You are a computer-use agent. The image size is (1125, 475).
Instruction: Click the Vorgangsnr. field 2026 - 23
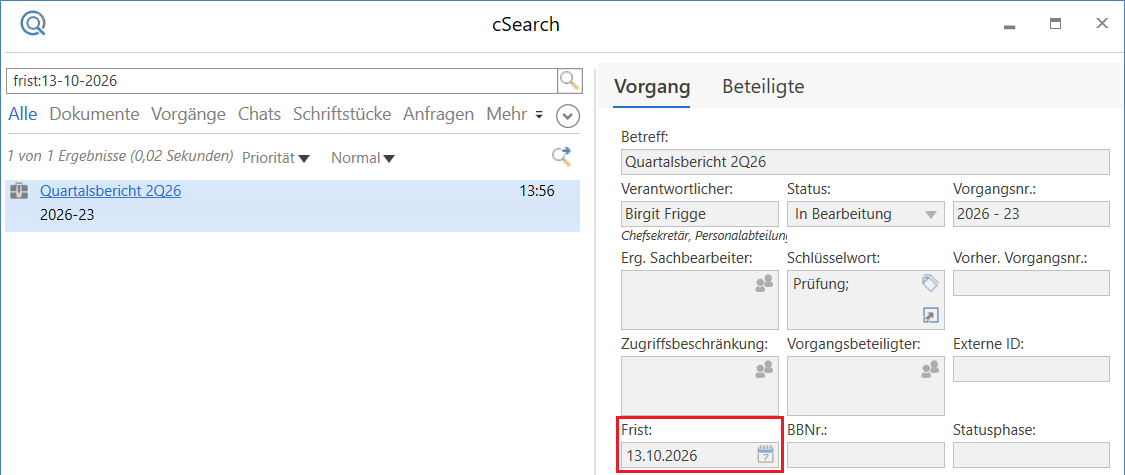[x=1031, y=214]
